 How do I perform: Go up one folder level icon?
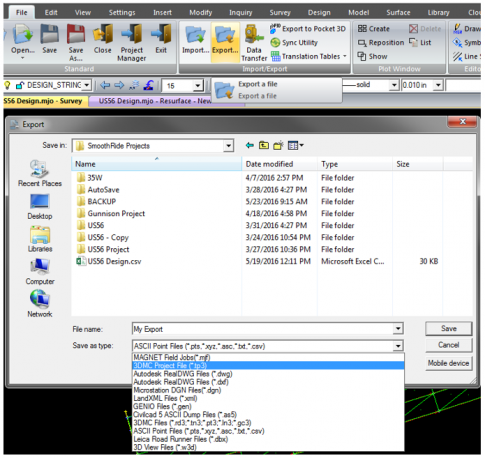coord(264,146)
